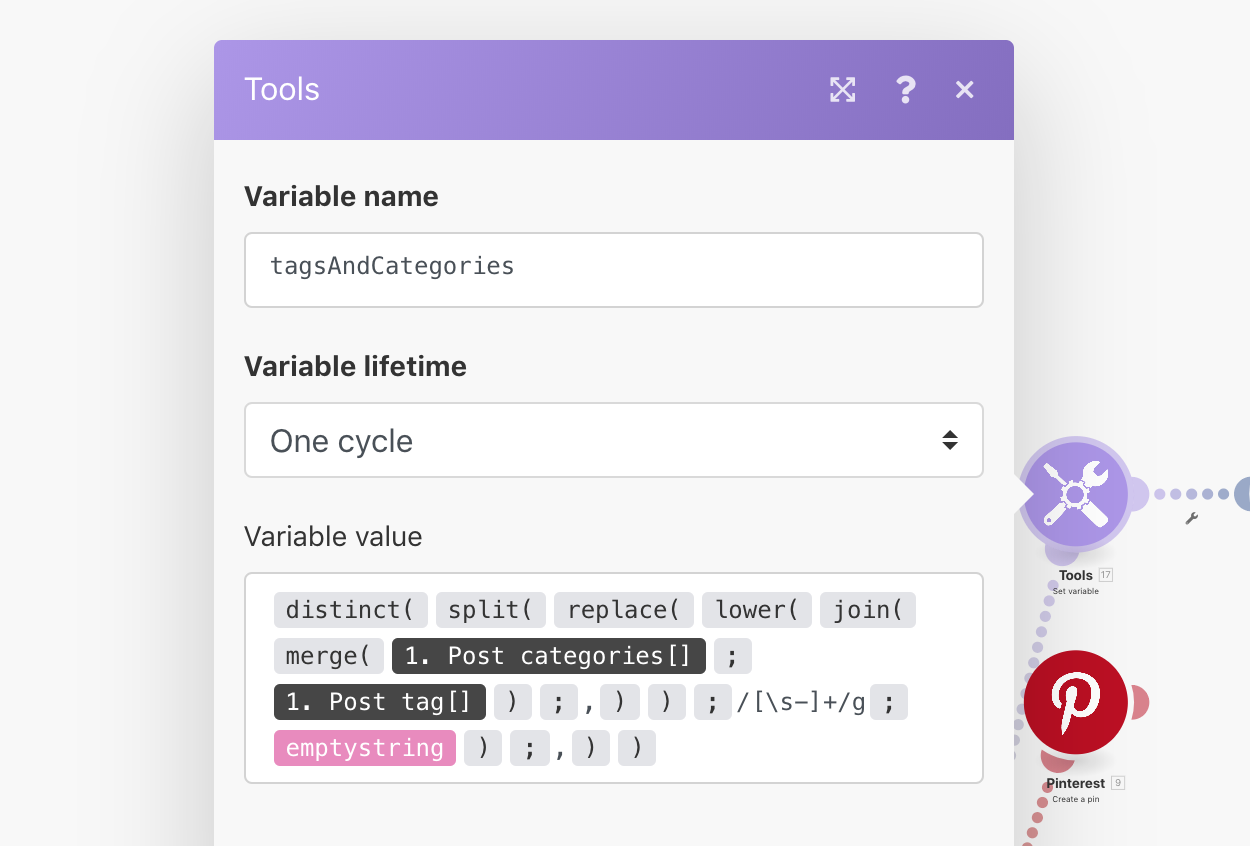Click the '1. Post tag[]' variable pill
The image size is (1250, 846).
click(379, 702)
